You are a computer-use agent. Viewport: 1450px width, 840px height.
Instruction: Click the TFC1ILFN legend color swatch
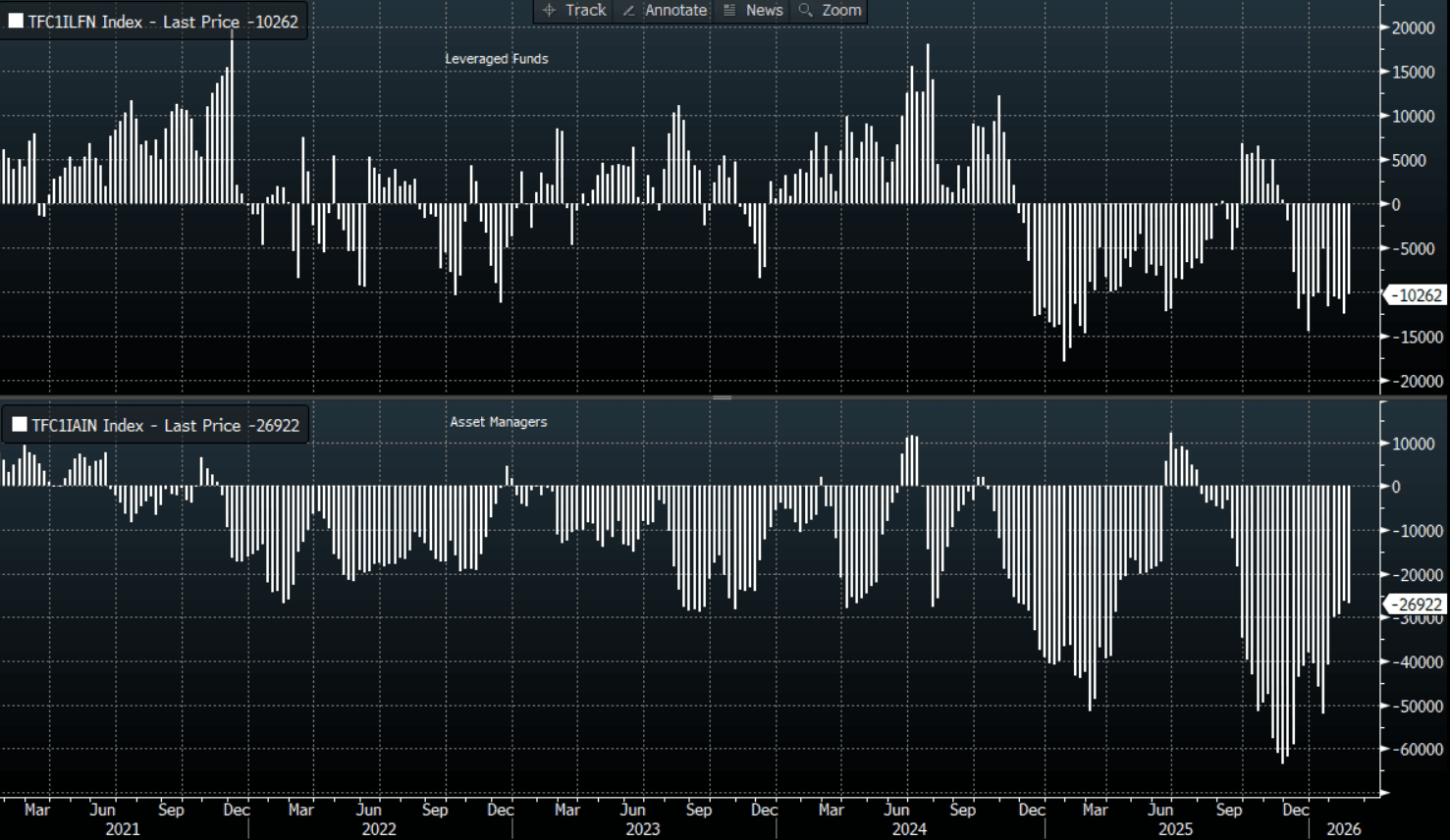[16, 21]
